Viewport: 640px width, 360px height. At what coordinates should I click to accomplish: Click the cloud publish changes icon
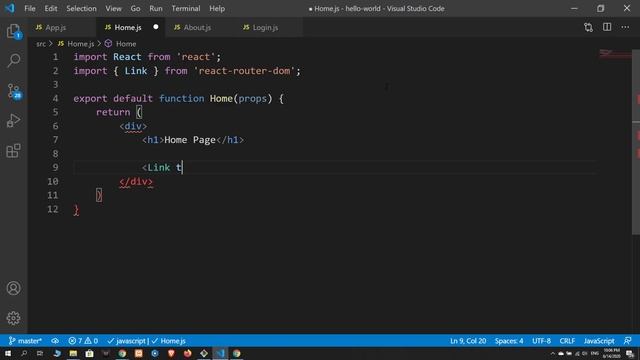tap(55, 341)
